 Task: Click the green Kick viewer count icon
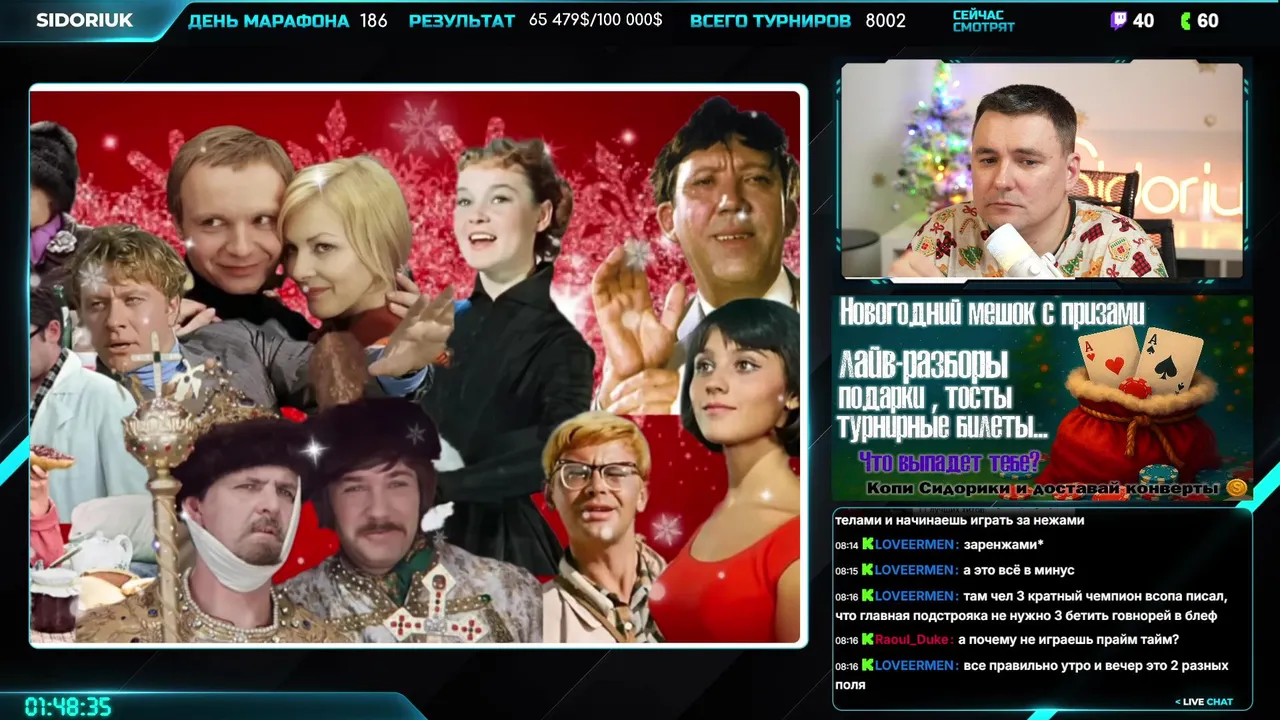[x=1185, y=21]
